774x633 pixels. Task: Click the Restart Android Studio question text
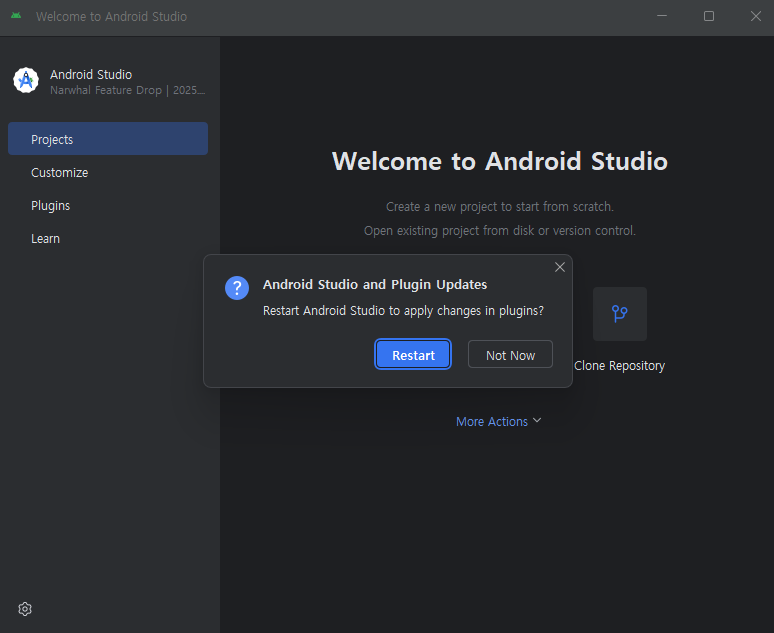click(403, 311)
